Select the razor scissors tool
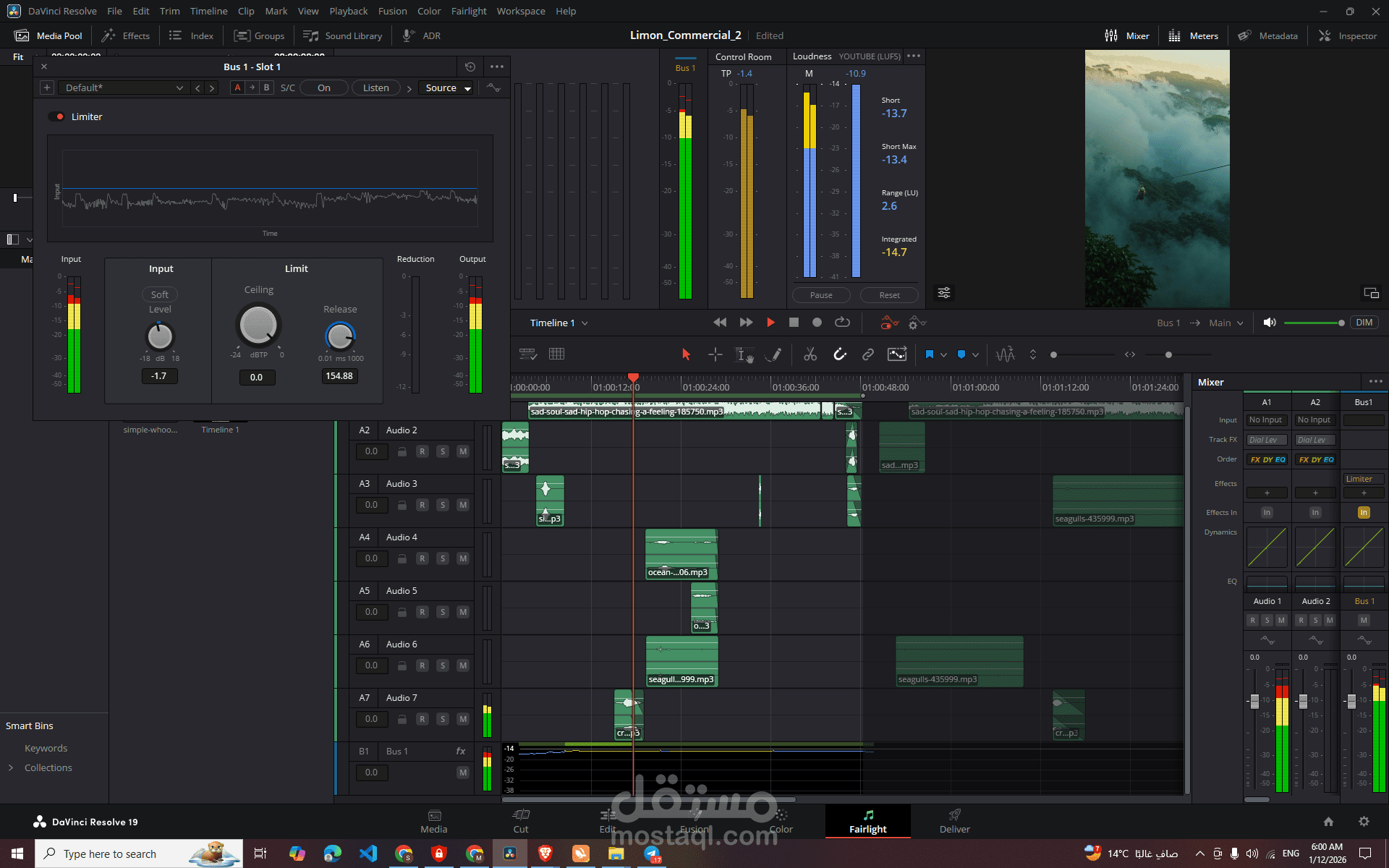Image resolution: width=1389 pixels, height=868 pixels. pos(810,354)
